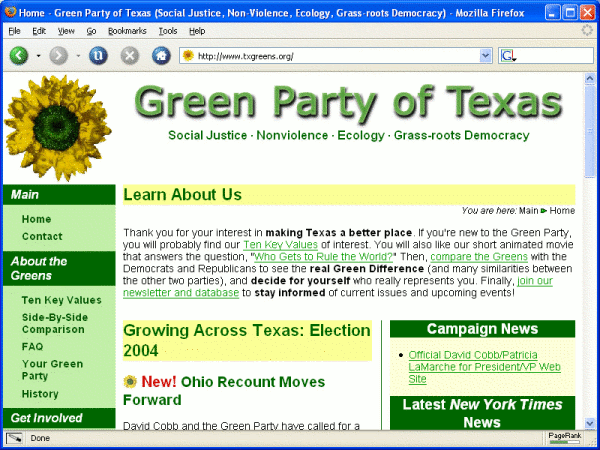Click the status bar icon beside Done
This screenshot has width=600, height=450.
14,438
